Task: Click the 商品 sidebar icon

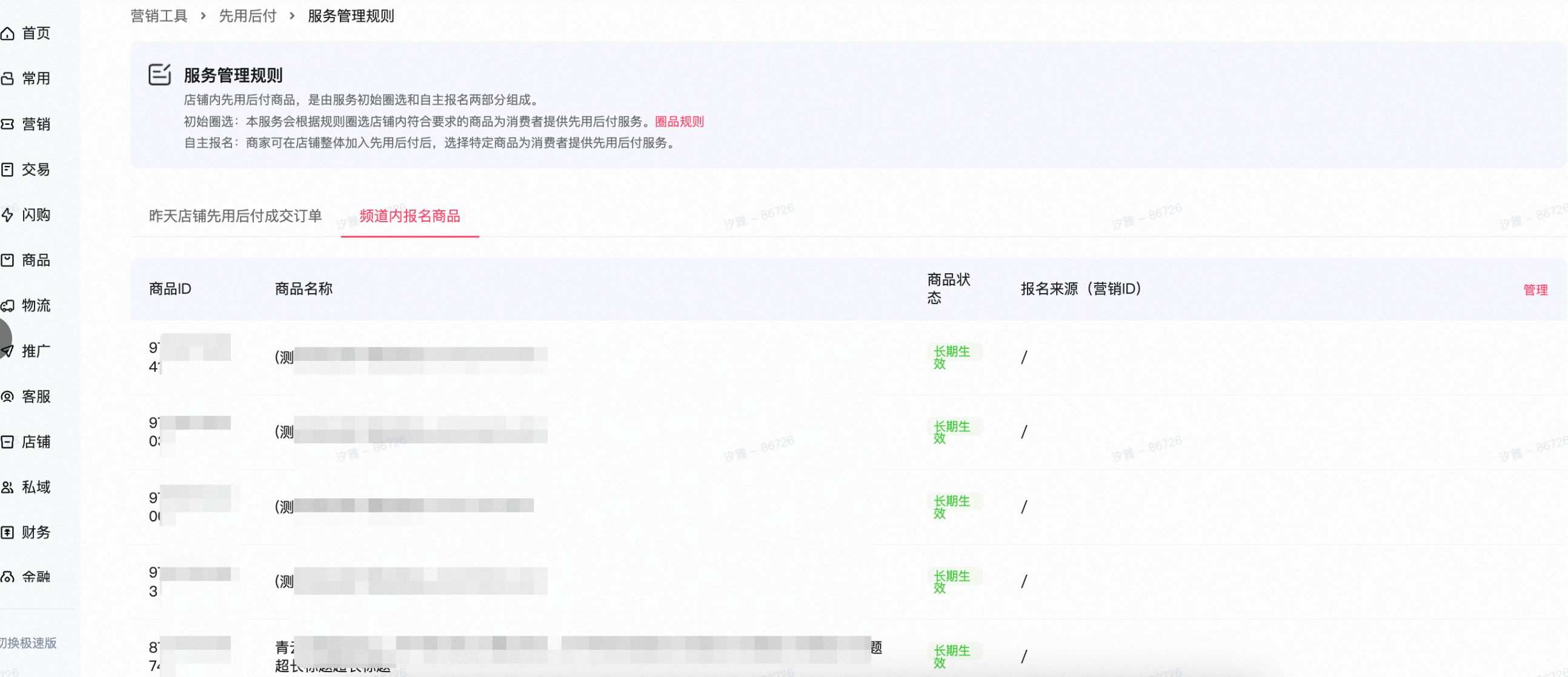Action: [7, 260]
